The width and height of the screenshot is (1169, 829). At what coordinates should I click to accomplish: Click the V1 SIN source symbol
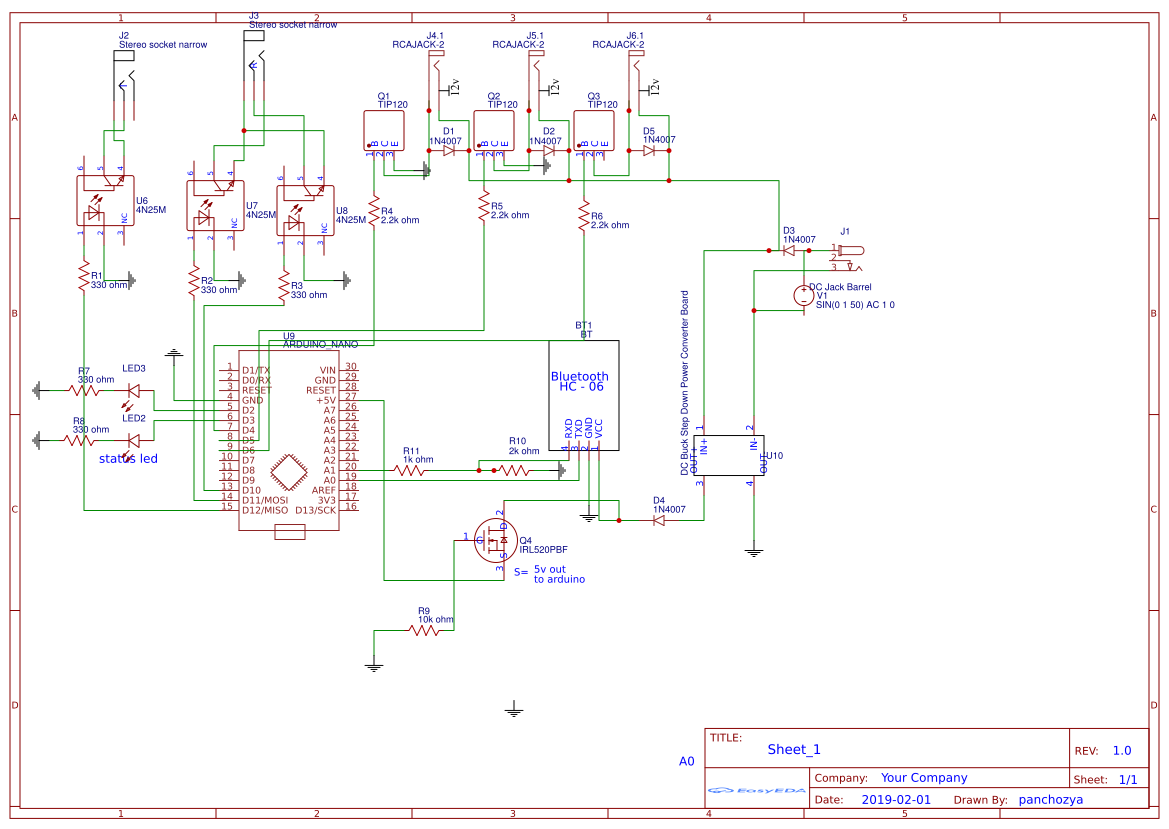tap(805, 294)
